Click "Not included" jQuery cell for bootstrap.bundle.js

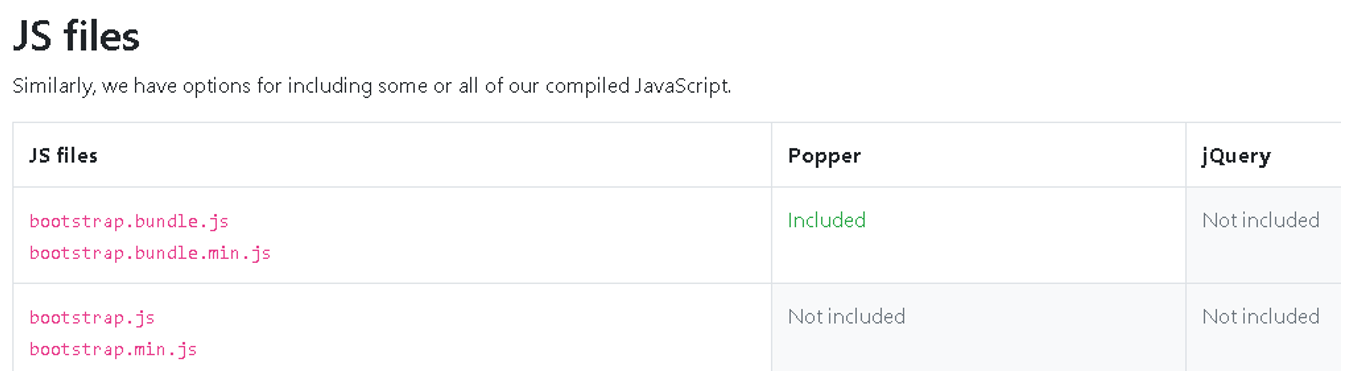[1260, 220]
